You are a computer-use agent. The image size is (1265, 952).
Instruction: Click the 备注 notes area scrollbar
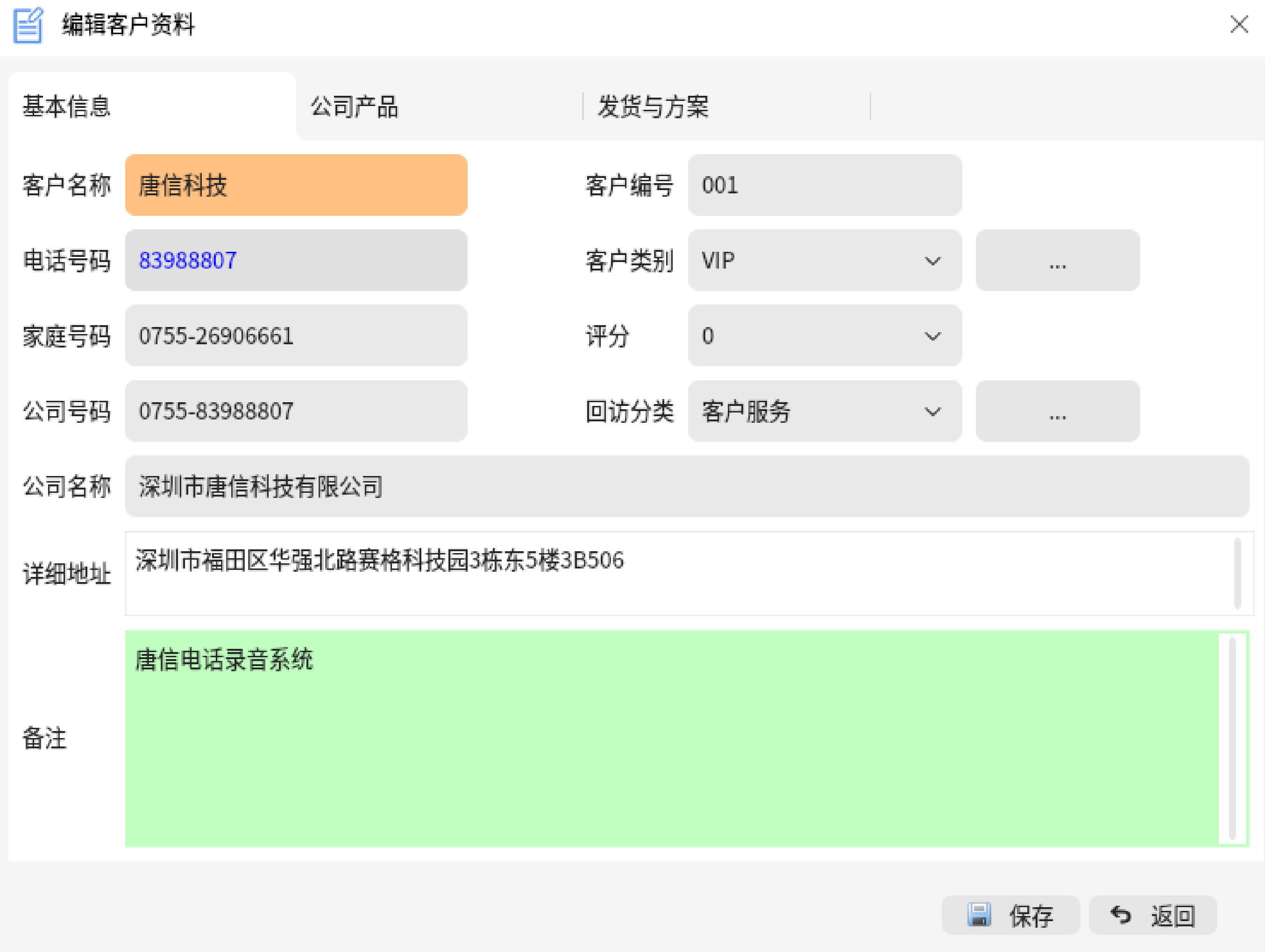coord(1232,738)
